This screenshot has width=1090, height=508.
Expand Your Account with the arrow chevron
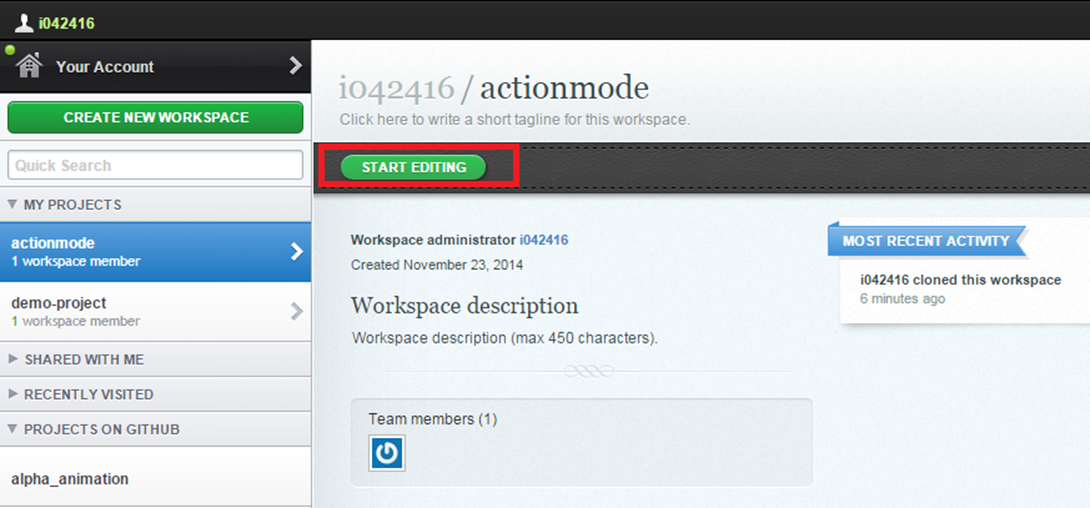tap(295, 66)
